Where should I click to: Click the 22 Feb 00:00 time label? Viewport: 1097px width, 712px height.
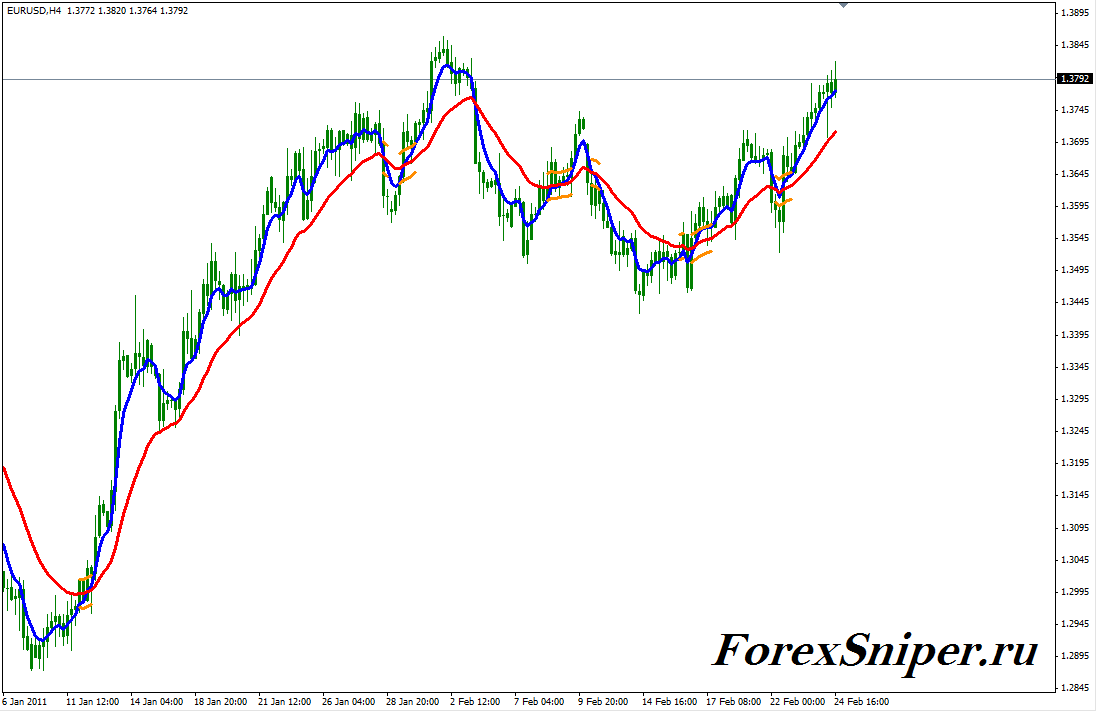[798, 702]
